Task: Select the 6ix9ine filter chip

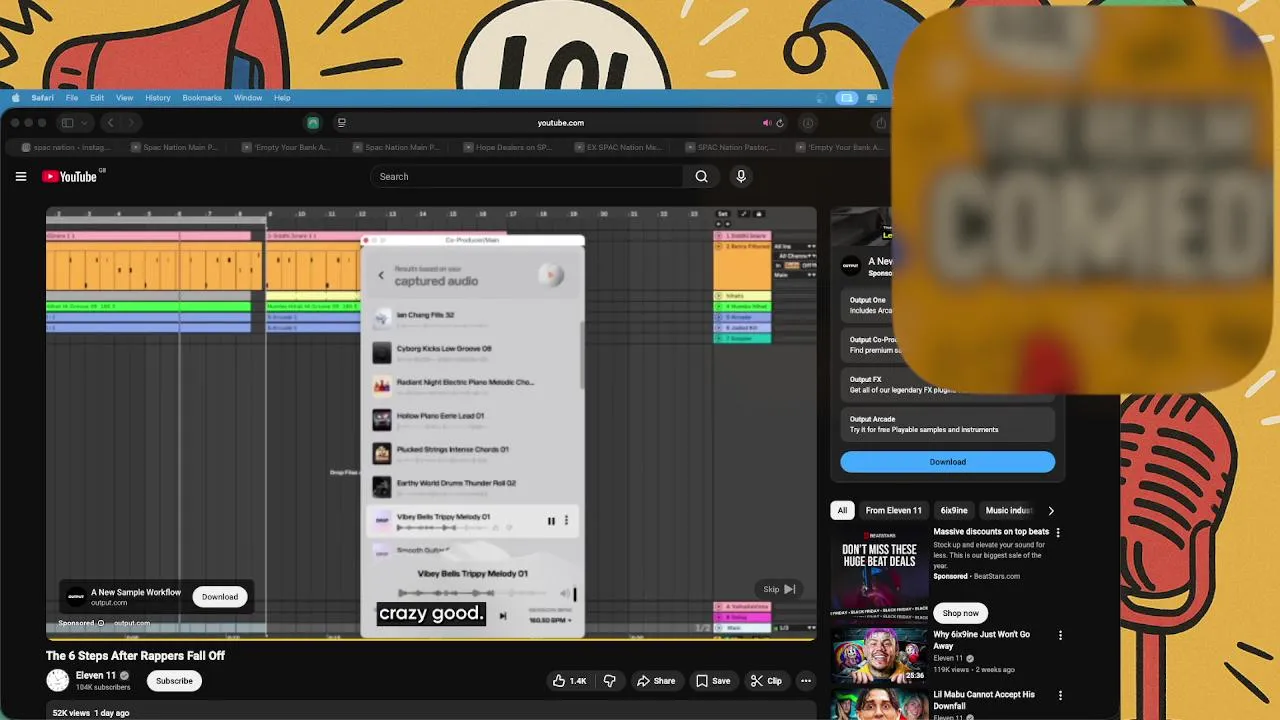Action: click(954, 510)
